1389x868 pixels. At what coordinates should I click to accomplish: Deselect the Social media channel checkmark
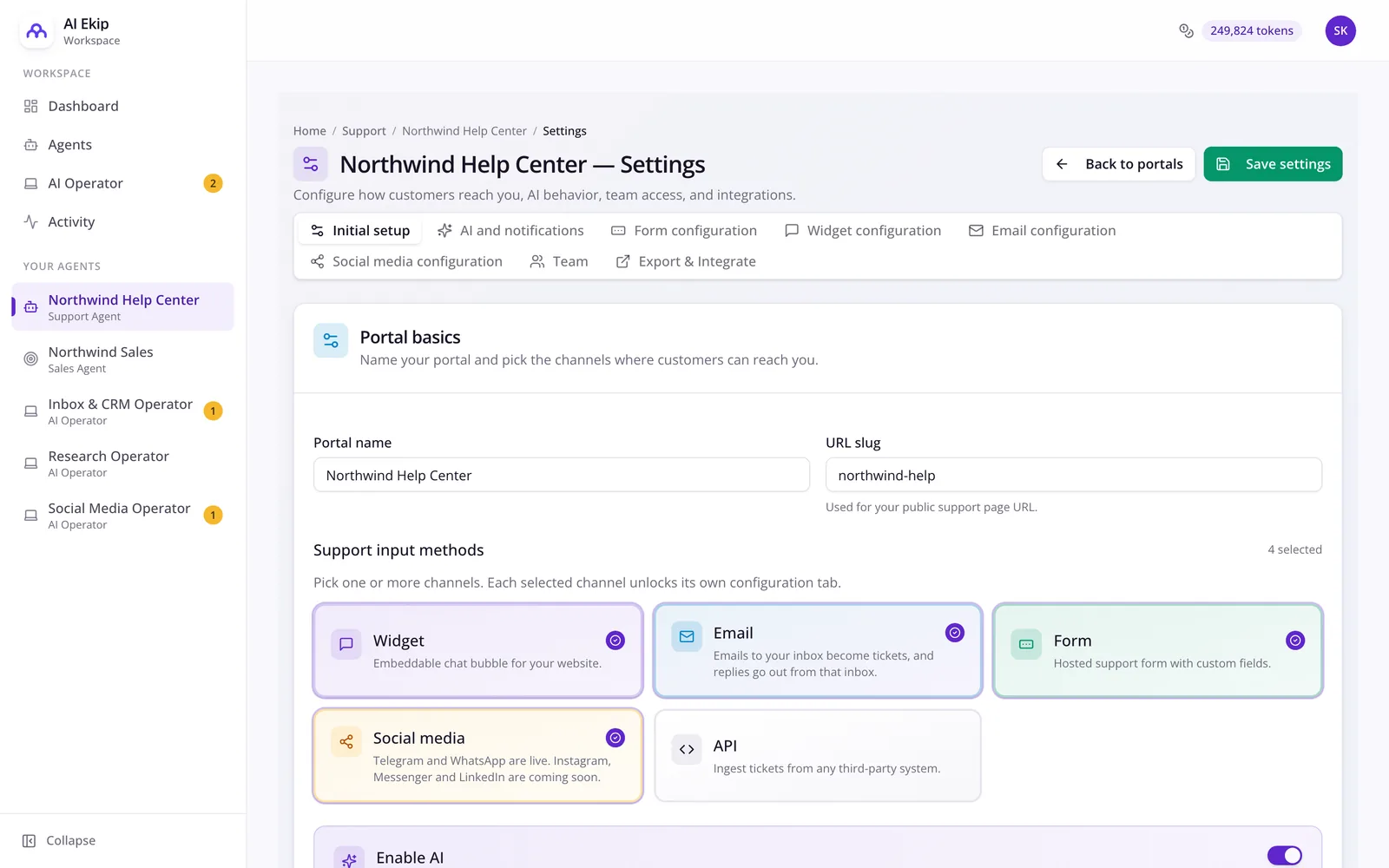(x=616, y=738)
